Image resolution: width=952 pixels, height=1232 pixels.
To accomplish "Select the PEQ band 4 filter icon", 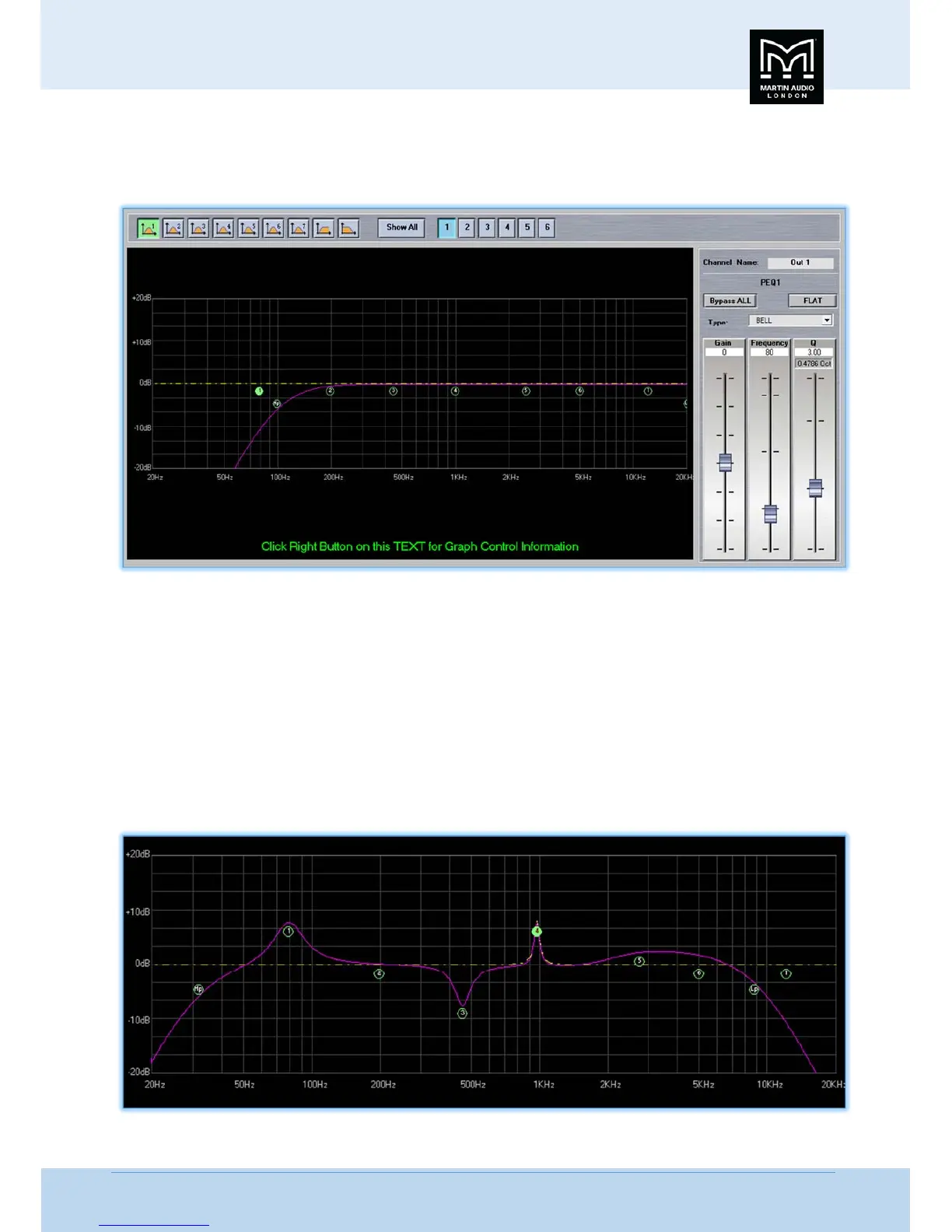I will [x=223, y=228].
